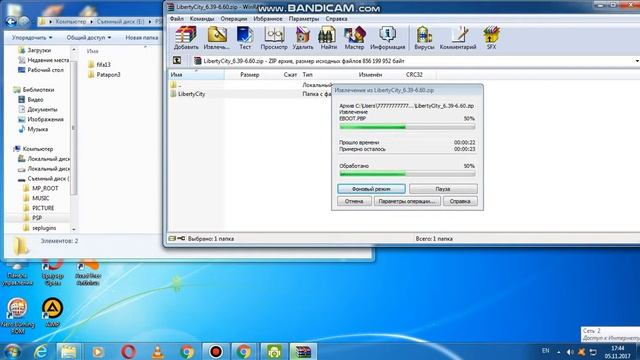Image resolution: width=640 pixels, height=360 pixels.
Task: Select the fifa13 folder in Explorer
Action: tap(99, 64)
